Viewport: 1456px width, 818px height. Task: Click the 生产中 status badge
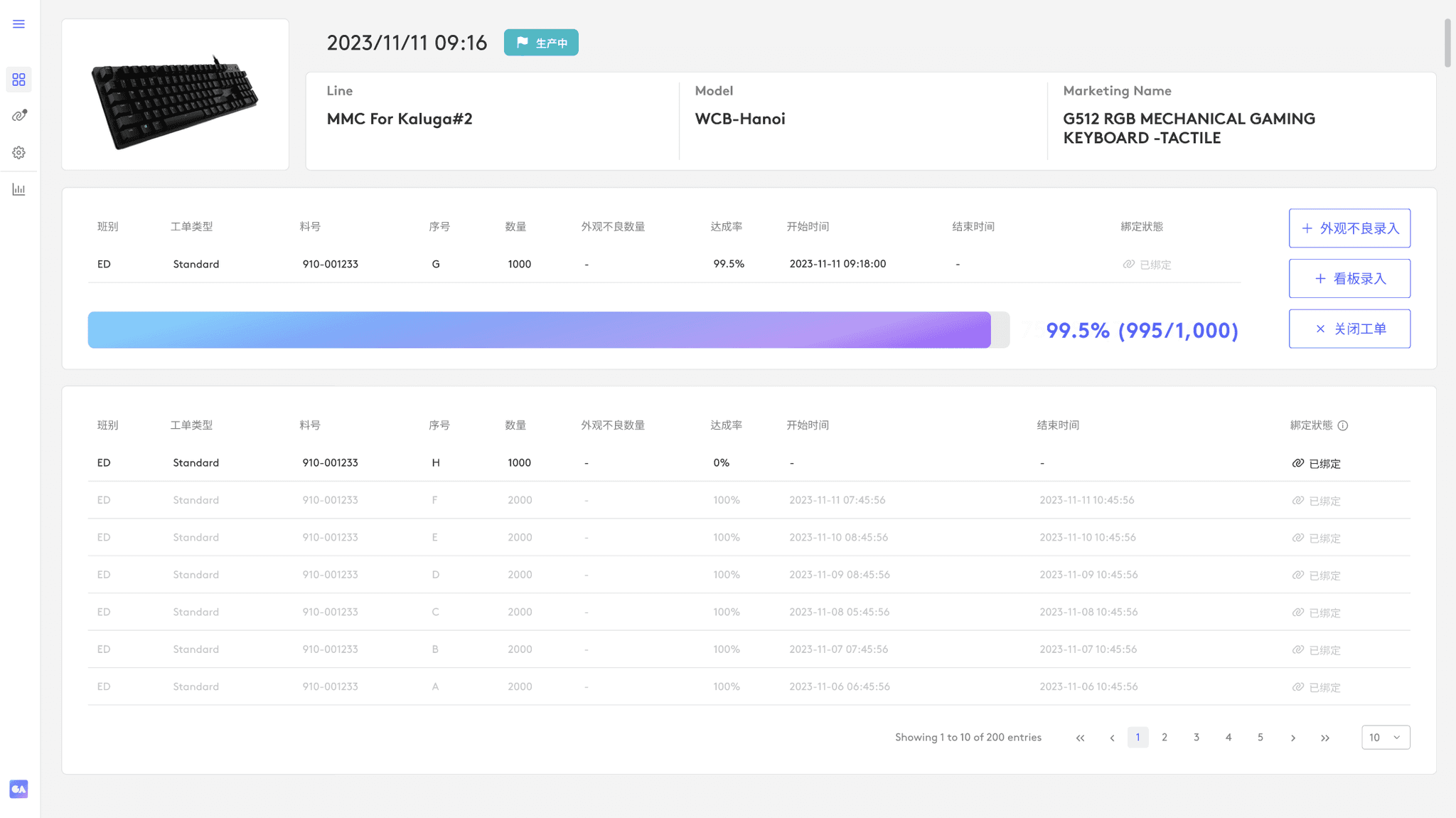(541, 43)
